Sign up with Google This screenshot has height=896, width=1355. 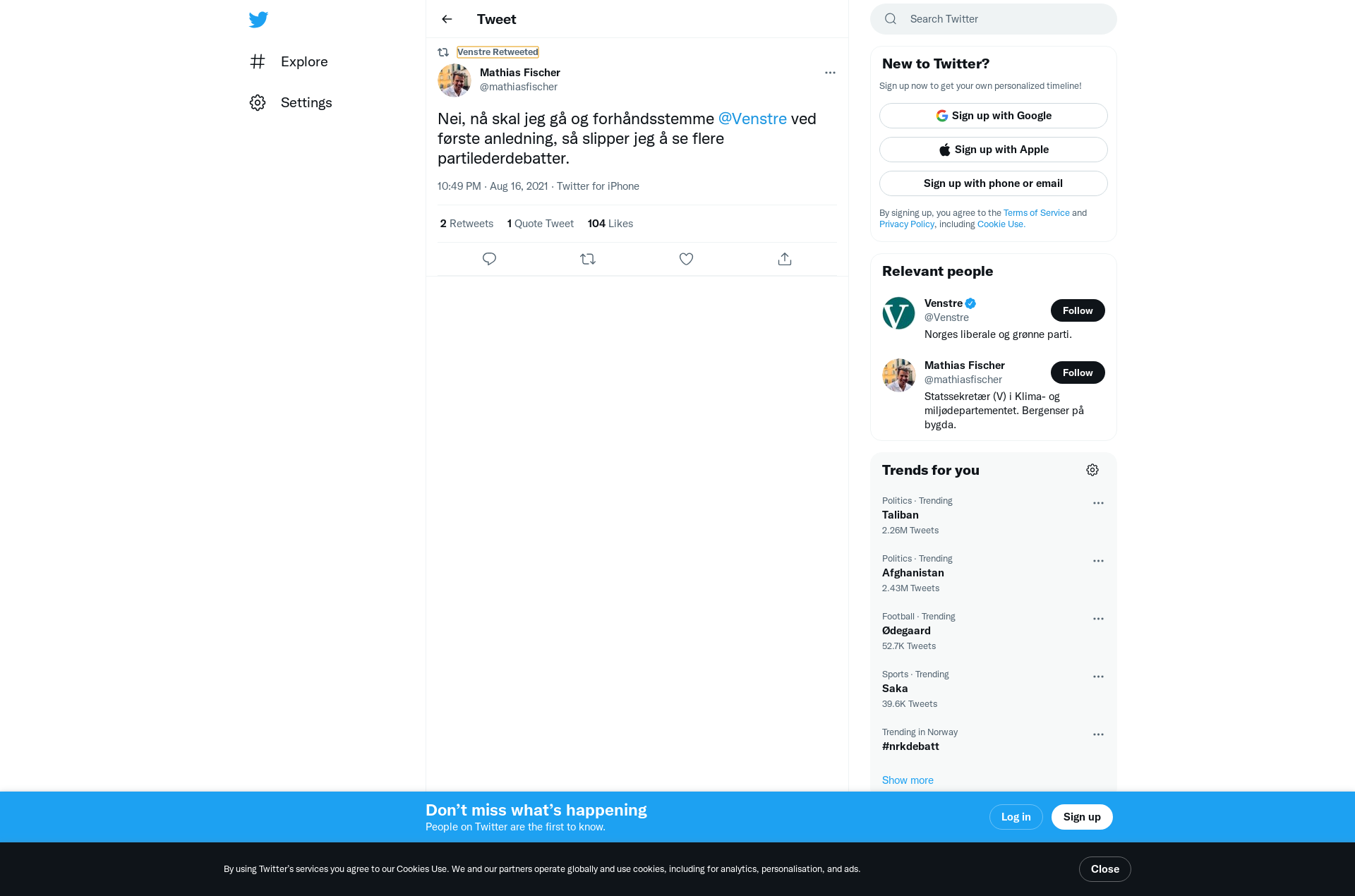tap(993, 116)
